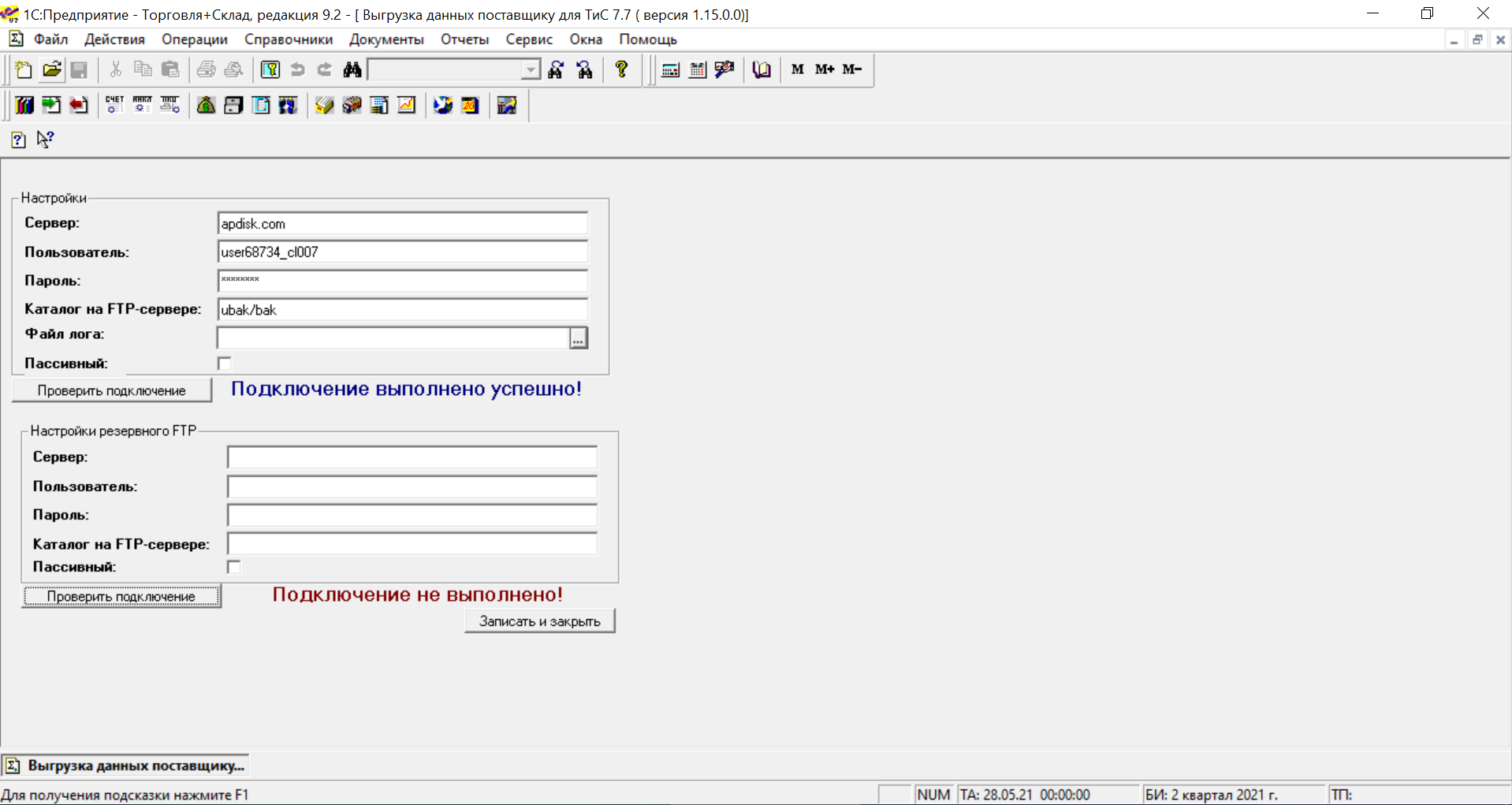Open the Окна menu
Image resolution: width=1512 pixels, height=805 pixels.
coord(586,39)
